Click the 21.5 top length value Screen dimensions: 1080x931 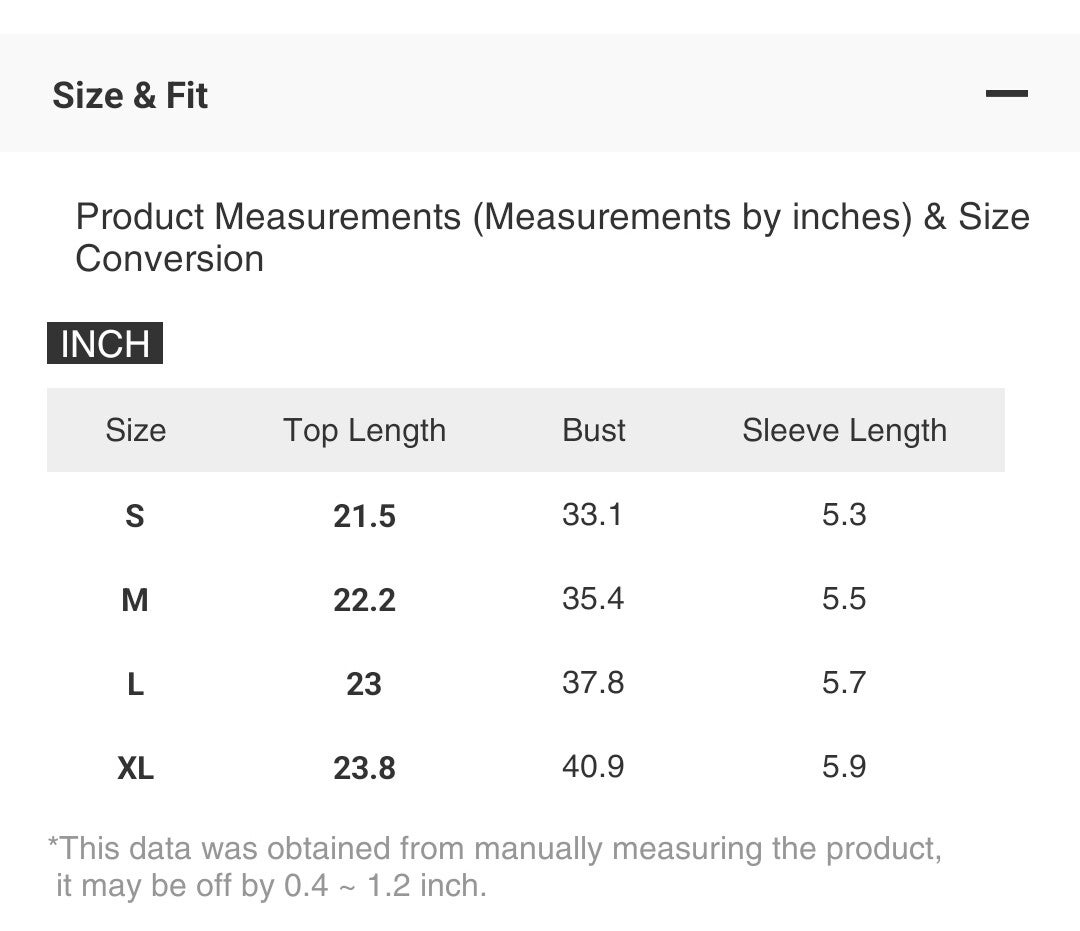pos(364,516)
